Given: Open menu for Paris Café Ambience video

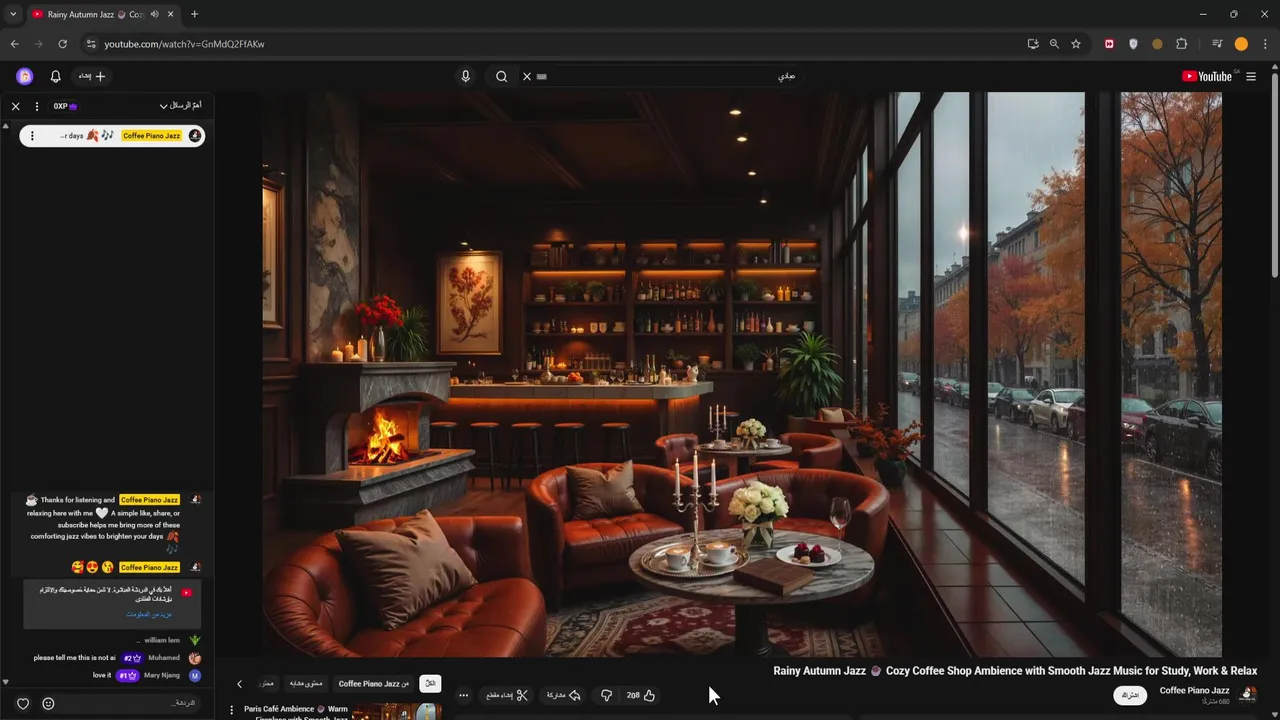Looking at the screenshot, I should 232,710.
